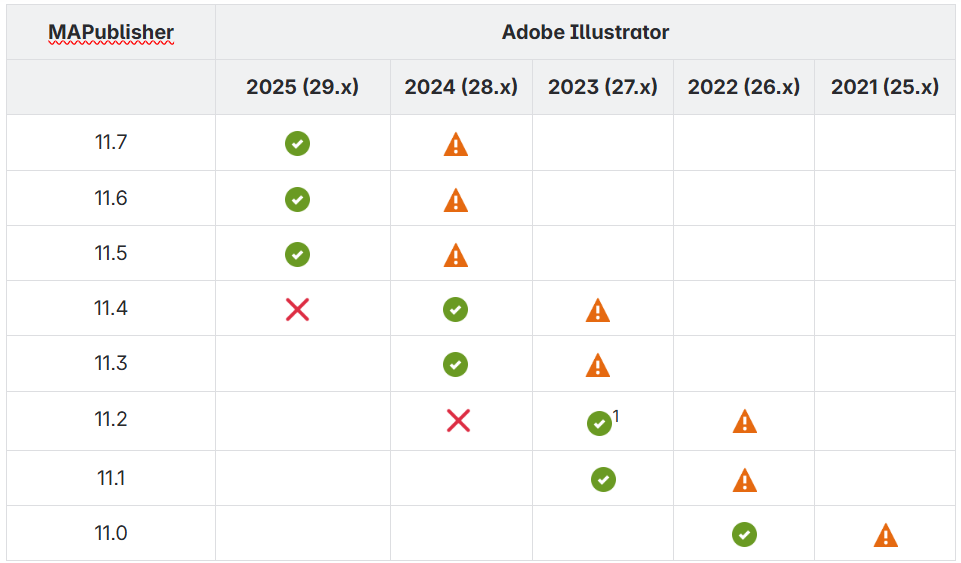Click green checkmark for 11.7 under 2025

coord(297,143)
